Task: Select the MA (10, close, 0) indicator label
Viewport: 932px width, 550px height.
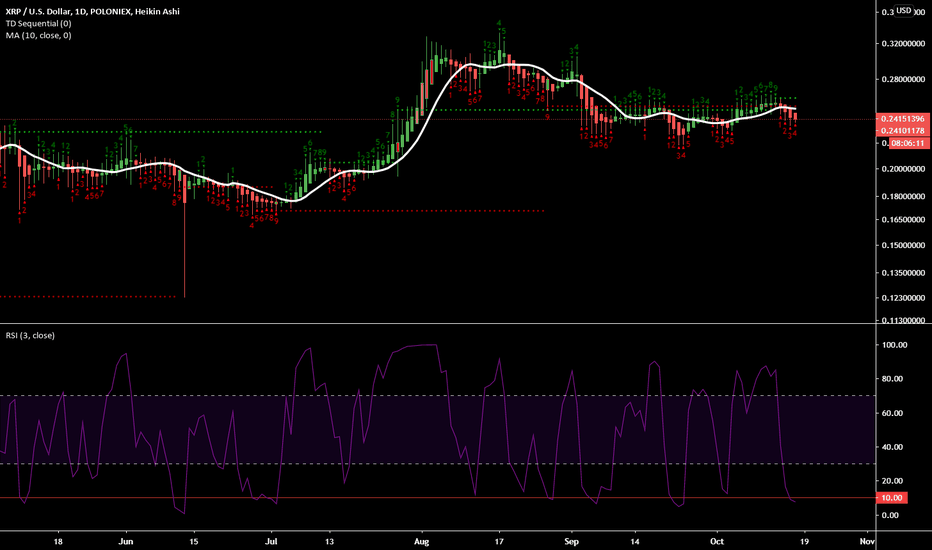Action: click(39, 35)
